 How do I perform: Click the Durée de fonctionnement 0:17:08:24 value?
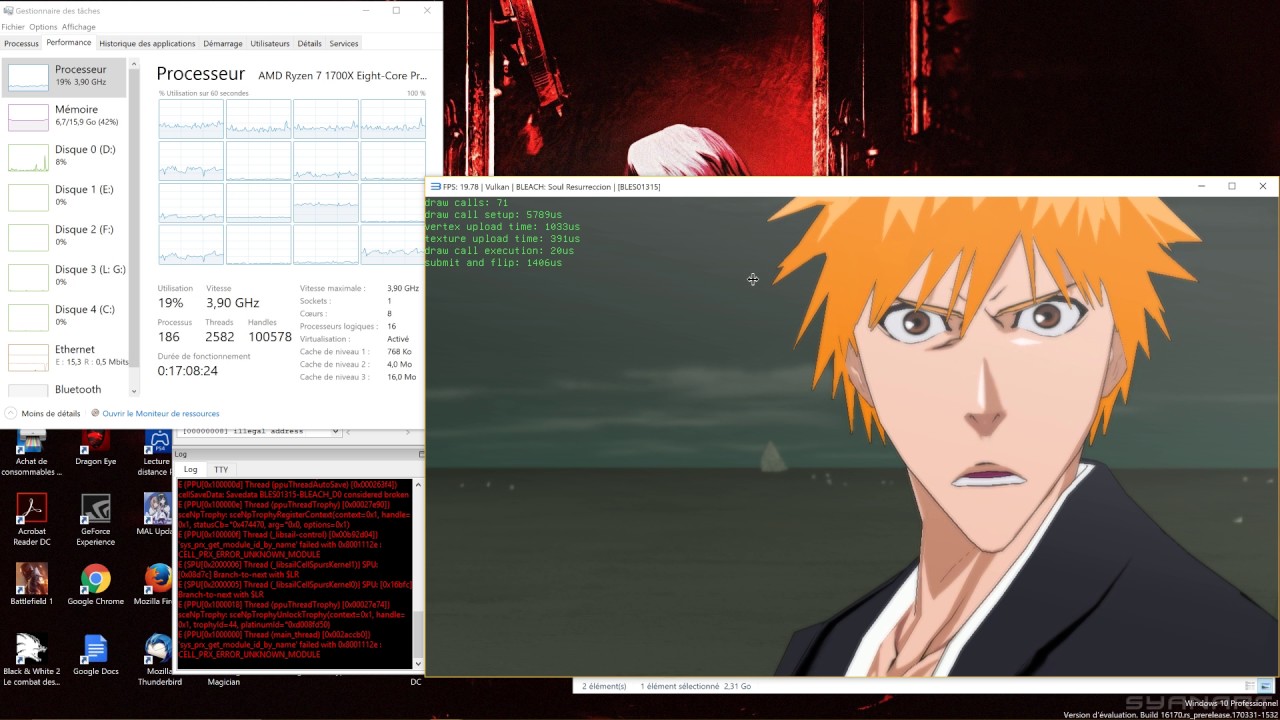pos(187,371)
